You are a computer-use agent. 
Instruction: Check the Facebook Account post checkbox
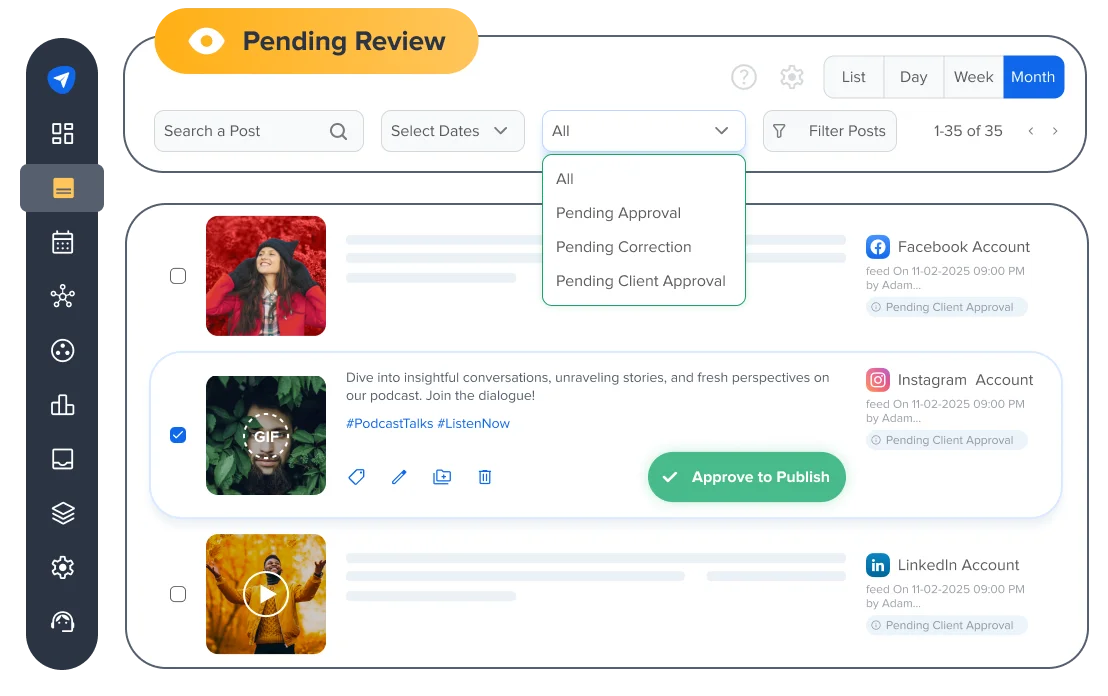(x=178, y=276)
